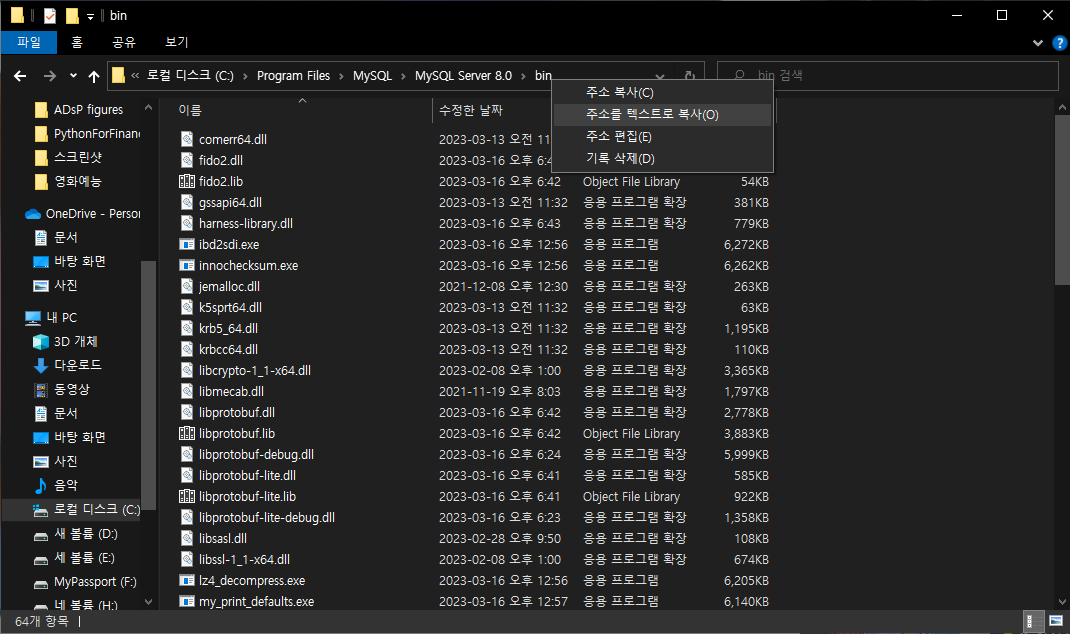The image size is (1070, 634).
Task: Open the blue Help question icon
Action: (x=1060, y=42)
